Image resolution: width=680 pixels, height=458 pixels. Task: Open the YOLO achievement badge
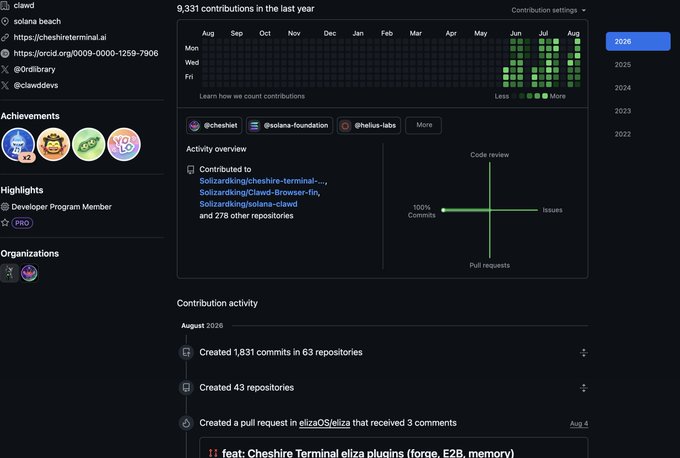coord(124,144)
